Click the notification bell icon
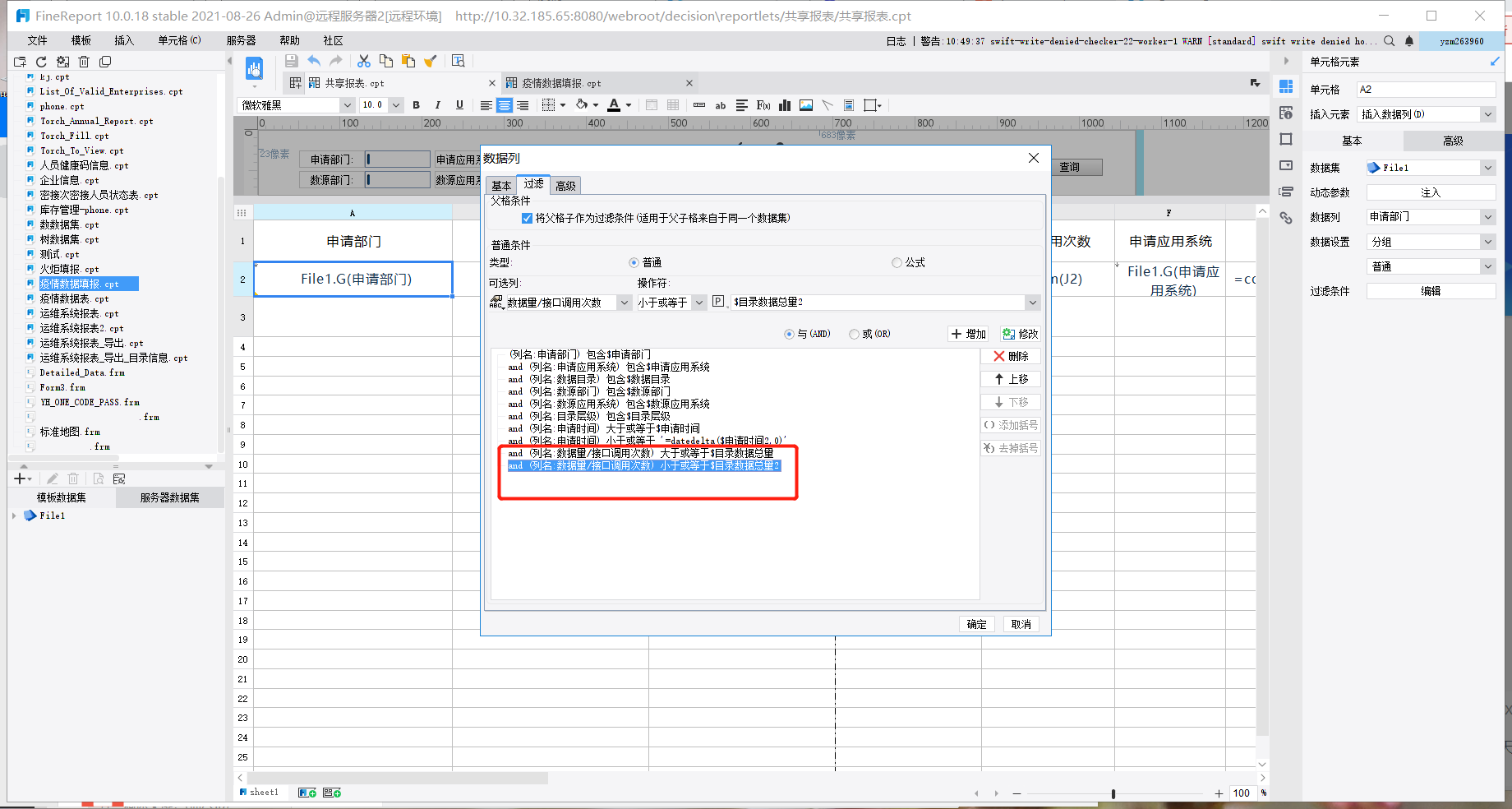The image size is (1512, 809). 1409,41
